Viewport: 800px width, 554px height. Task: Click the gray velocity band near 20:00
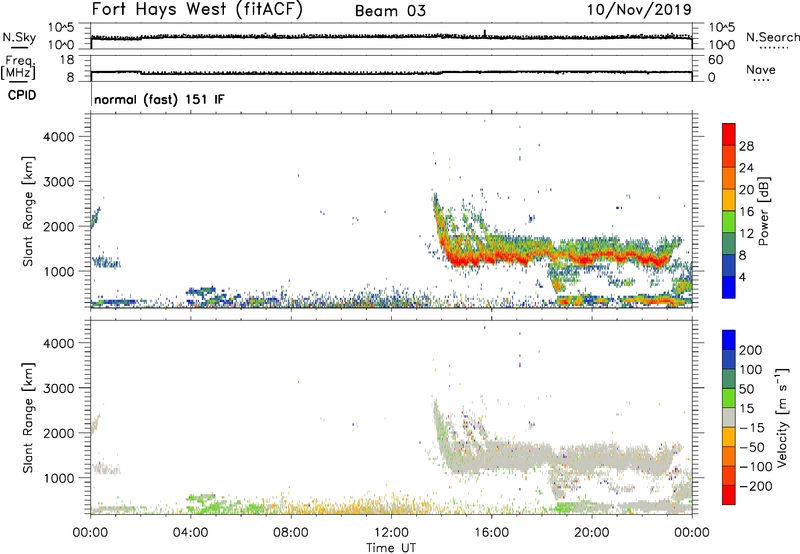click(592, 458)
